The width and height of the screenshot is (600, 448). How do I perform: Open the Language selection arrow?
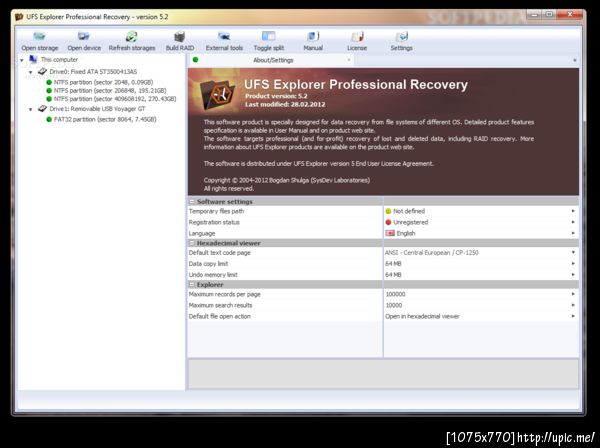(573, 233)
